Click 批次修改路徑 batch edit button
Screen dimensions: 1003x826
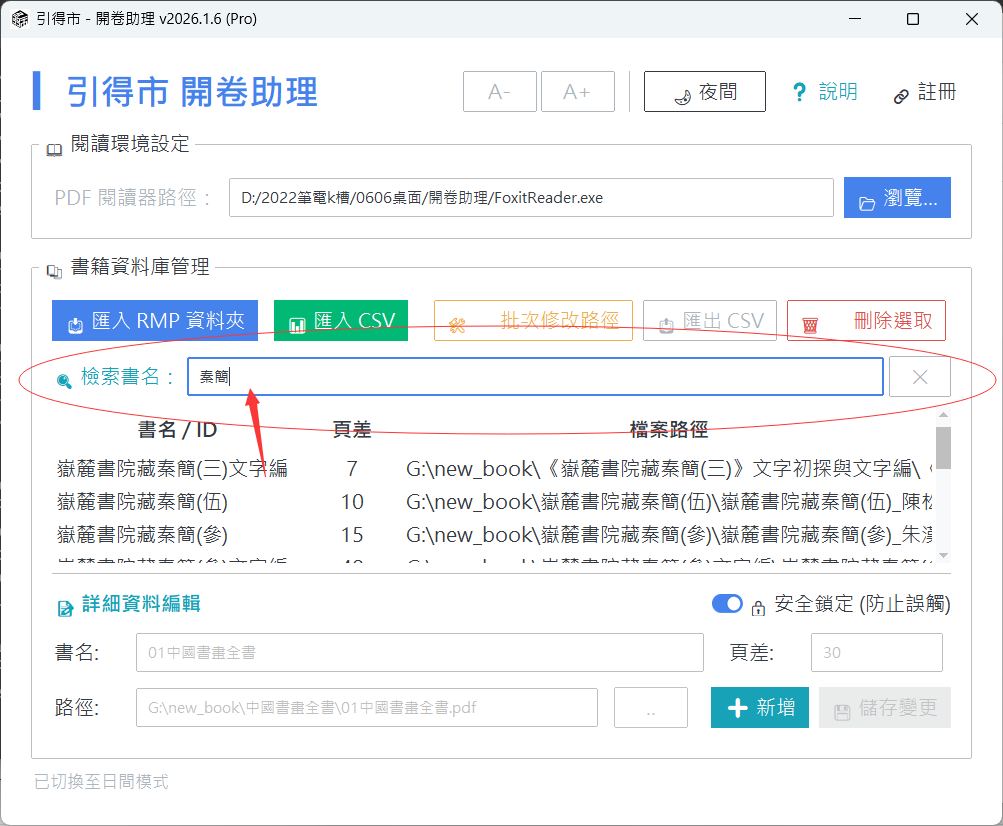[x=533, y=321]
